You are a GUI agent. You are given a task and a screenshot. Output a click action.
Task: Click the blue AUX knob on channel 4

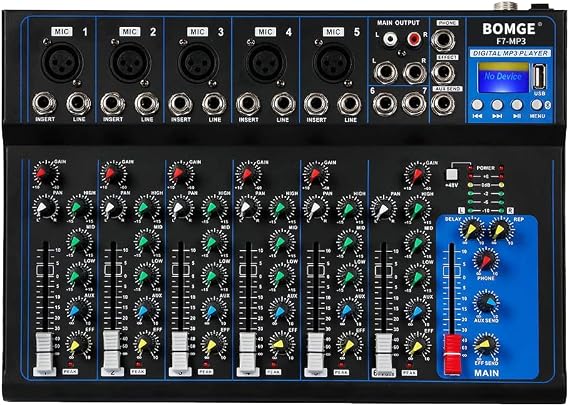[282, 310]
